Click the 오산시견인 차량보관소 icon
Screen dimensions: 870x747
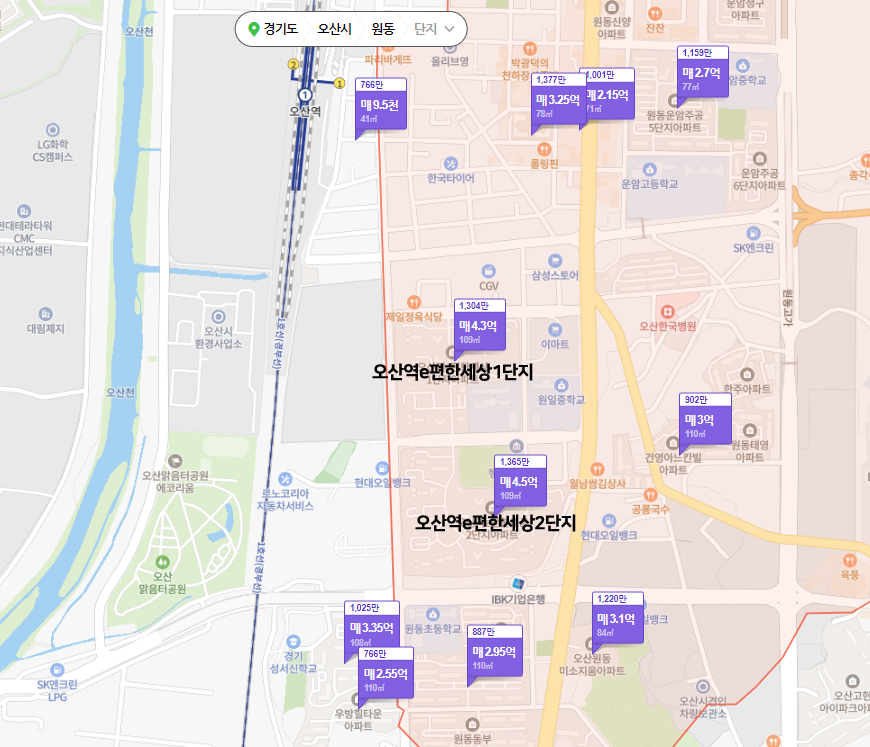[703, 687]
